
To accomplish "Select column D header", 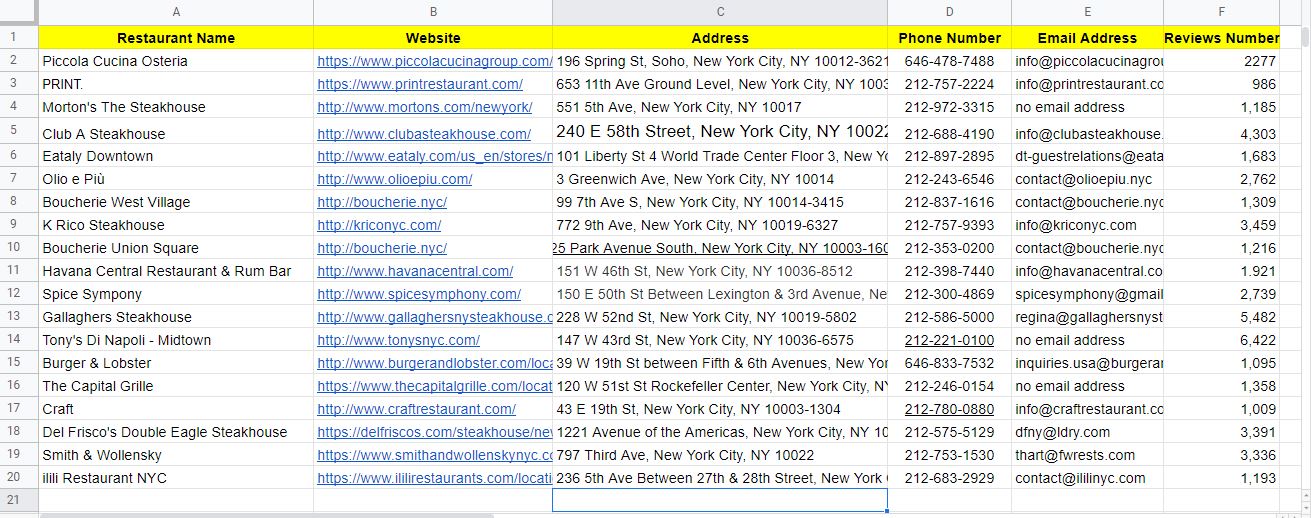I will pyautogui.click(x=949, y=12).
